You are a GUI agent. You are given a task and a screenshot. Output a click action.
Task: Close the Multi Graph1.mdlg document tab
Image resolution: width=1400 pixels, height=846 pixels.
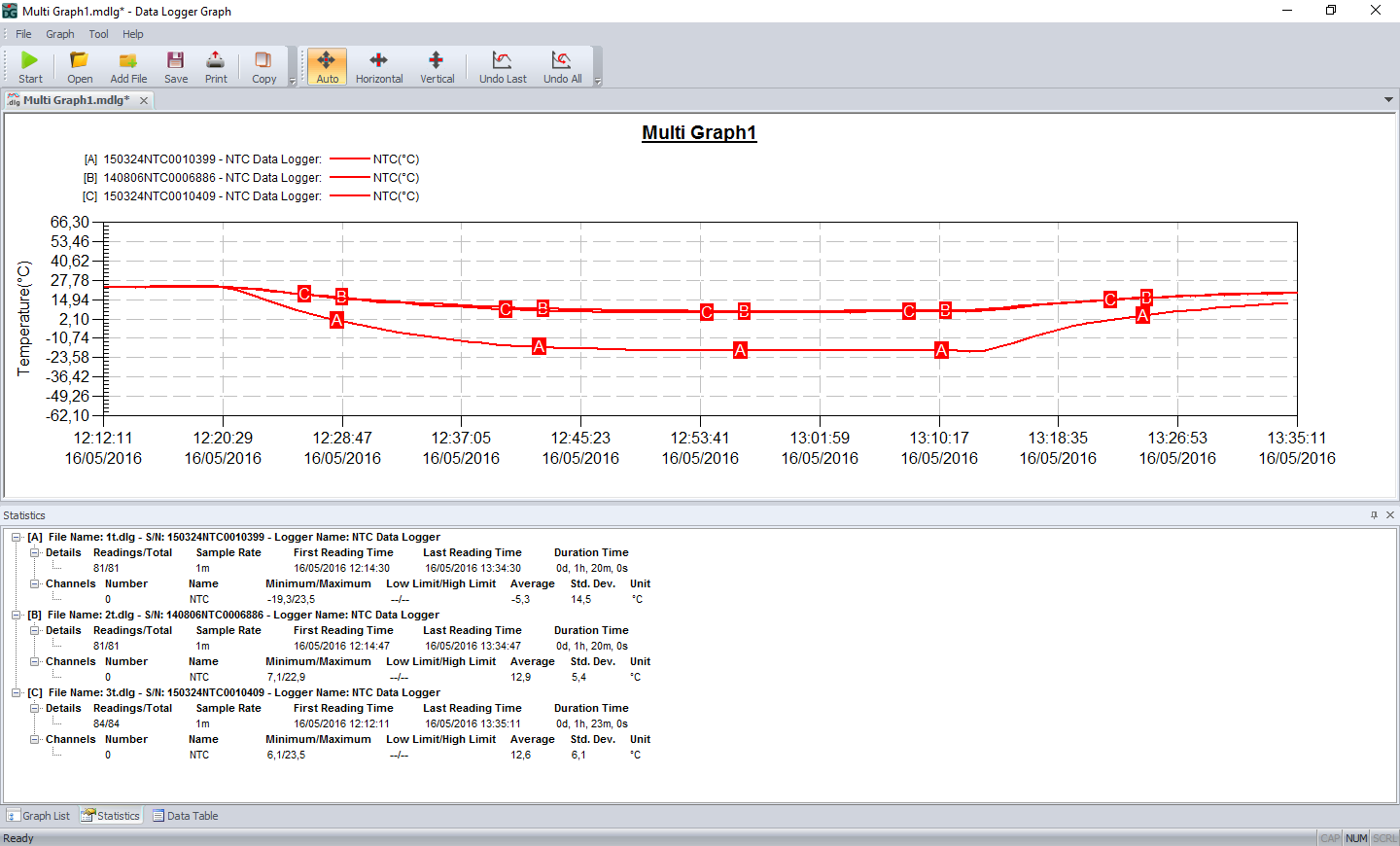coord(143,99)
